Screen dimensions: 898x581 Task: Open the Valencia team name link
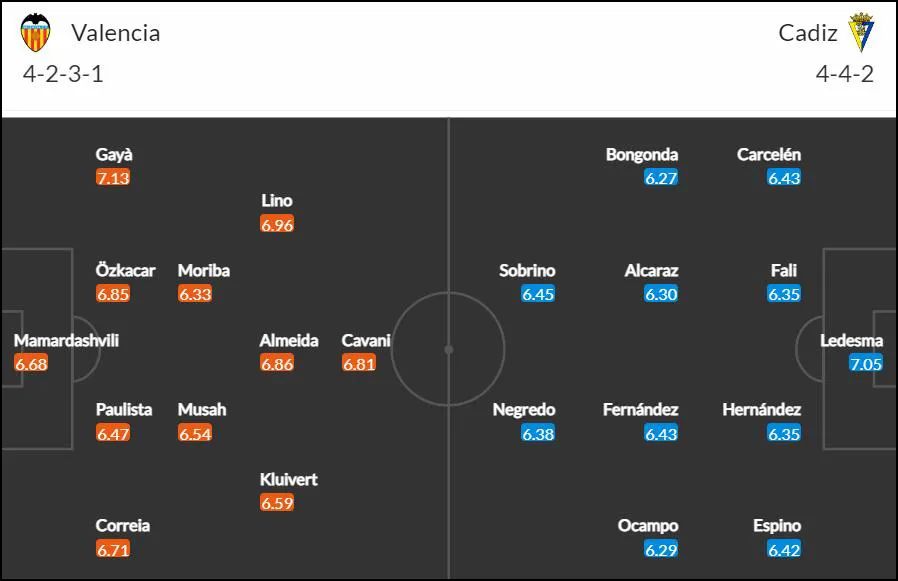click(116, 33)
